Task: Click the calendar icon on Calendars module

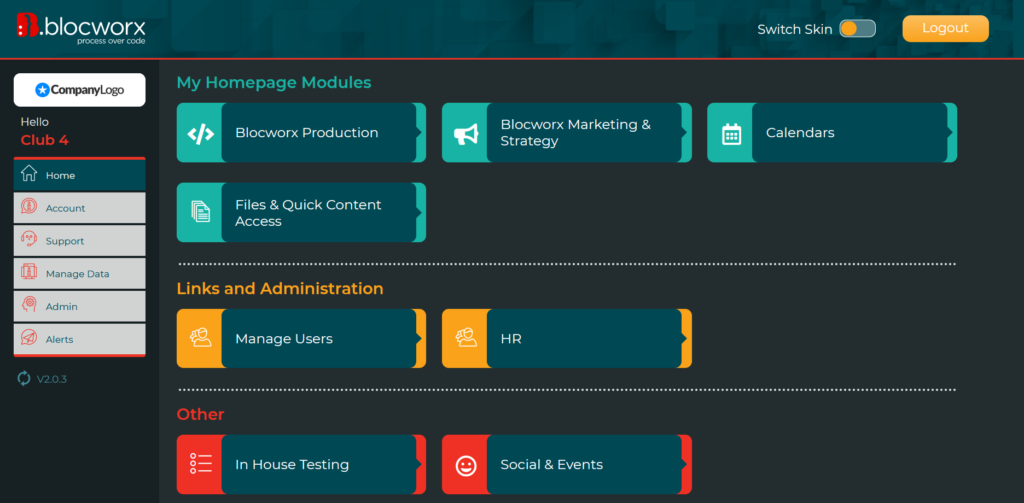Action: pyautogui.click(x=731, y=133)
